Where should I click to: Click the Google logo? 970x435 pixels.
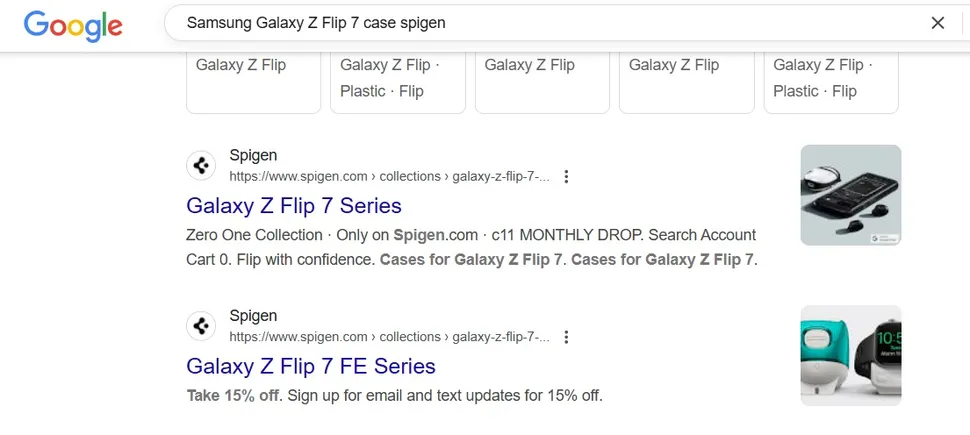pyautogui.click(x=72, y=24)
